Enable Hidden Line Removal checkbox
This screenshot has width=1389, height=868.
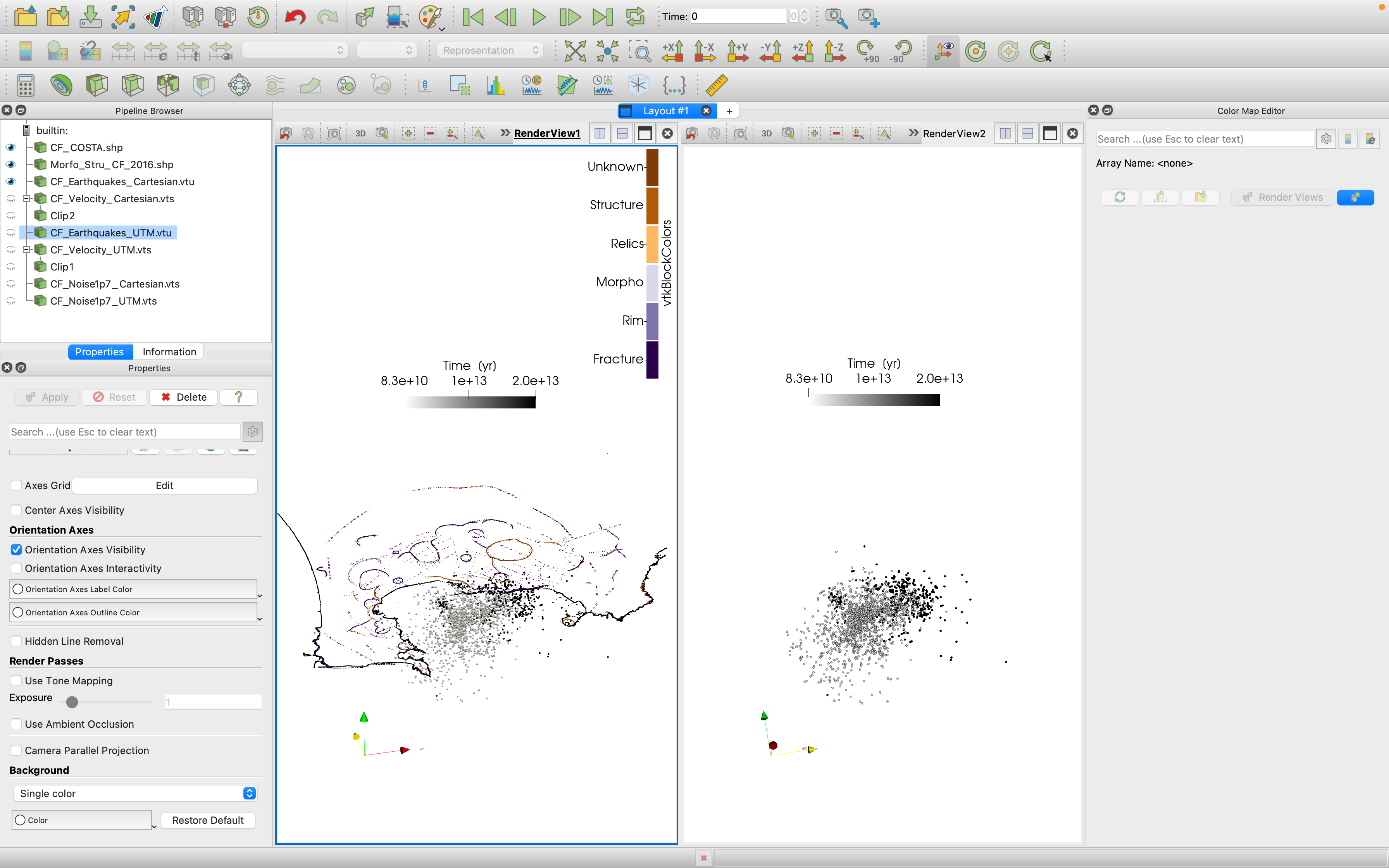click(16, 640)
